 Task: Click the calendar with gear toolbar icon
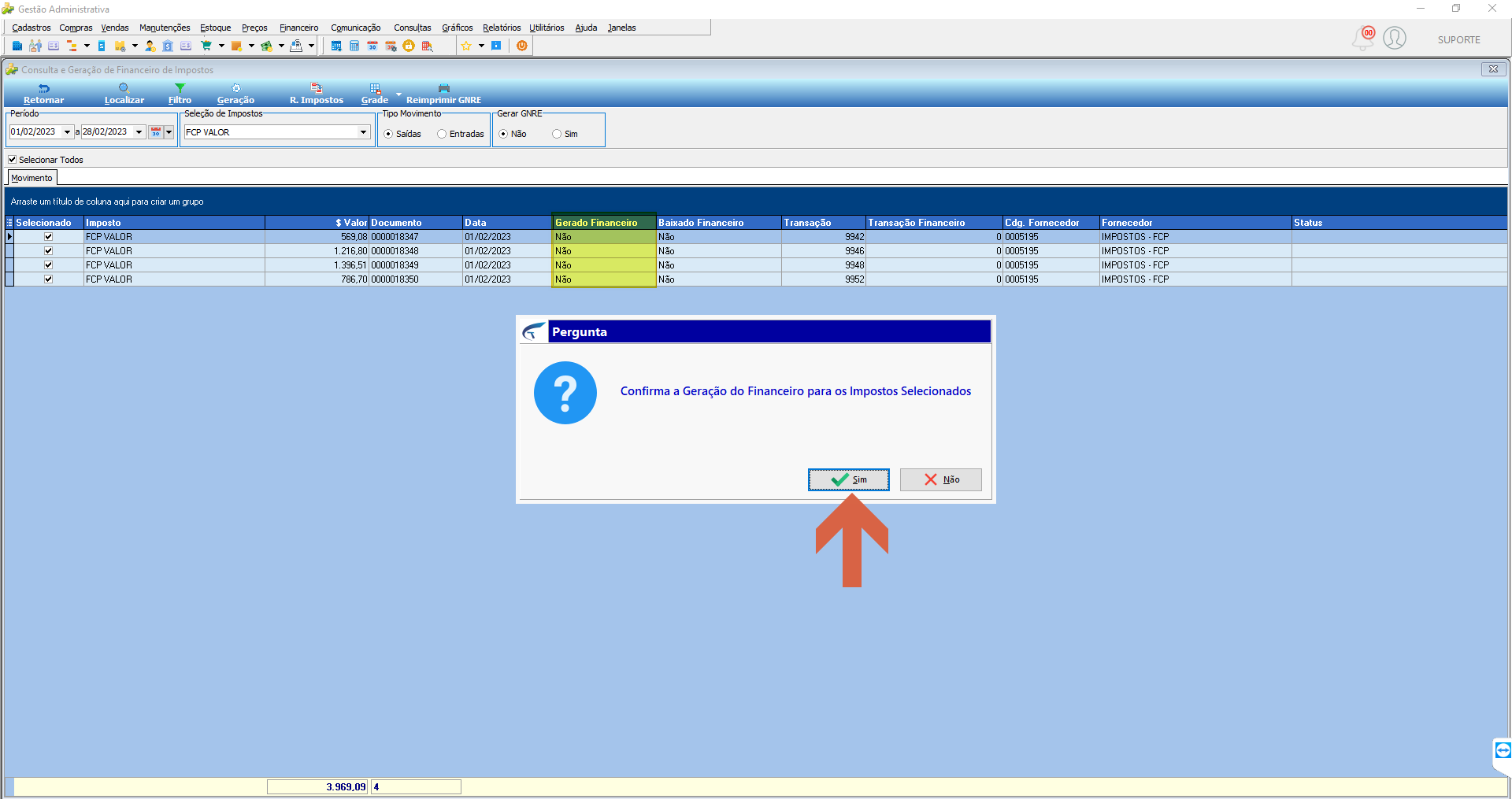coord(391,46)
